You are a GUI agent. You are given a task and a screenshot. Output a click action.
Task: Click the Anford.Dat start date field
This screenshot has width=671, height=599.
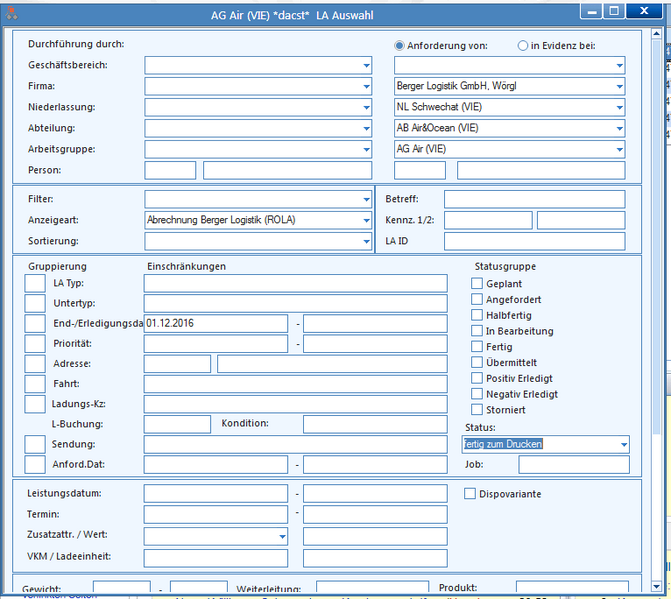pyautogui.click(x=216, y=465)
